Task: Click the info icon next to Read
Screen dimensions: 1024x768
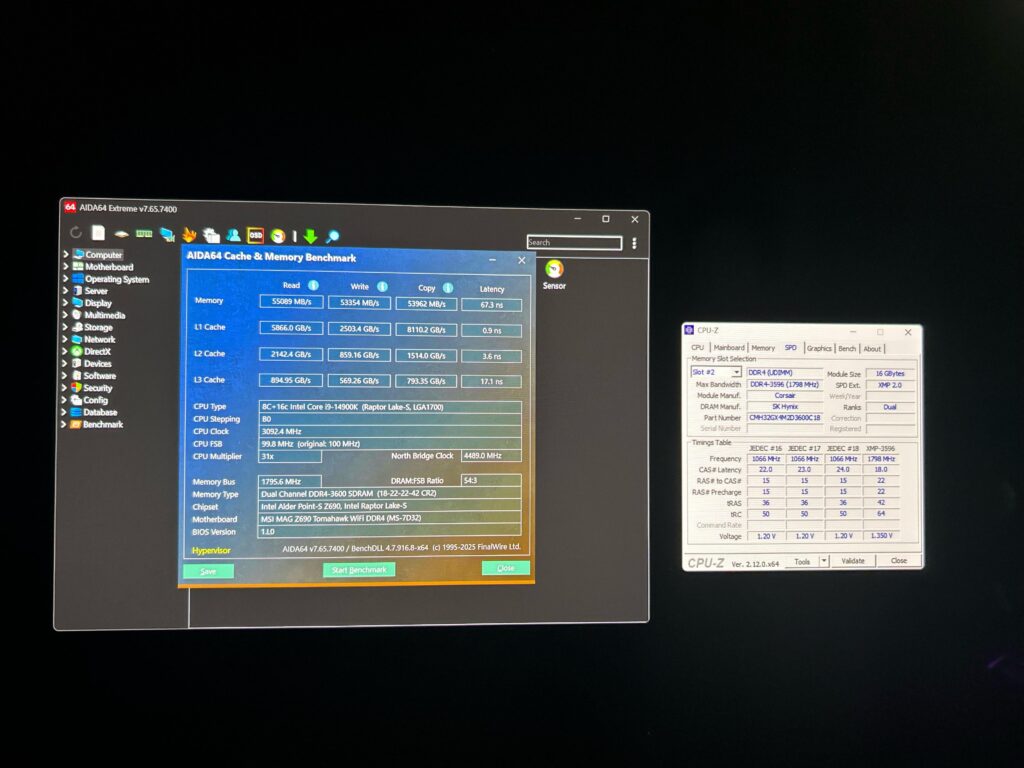Action: pyautogui.click(x=313, y=285)
